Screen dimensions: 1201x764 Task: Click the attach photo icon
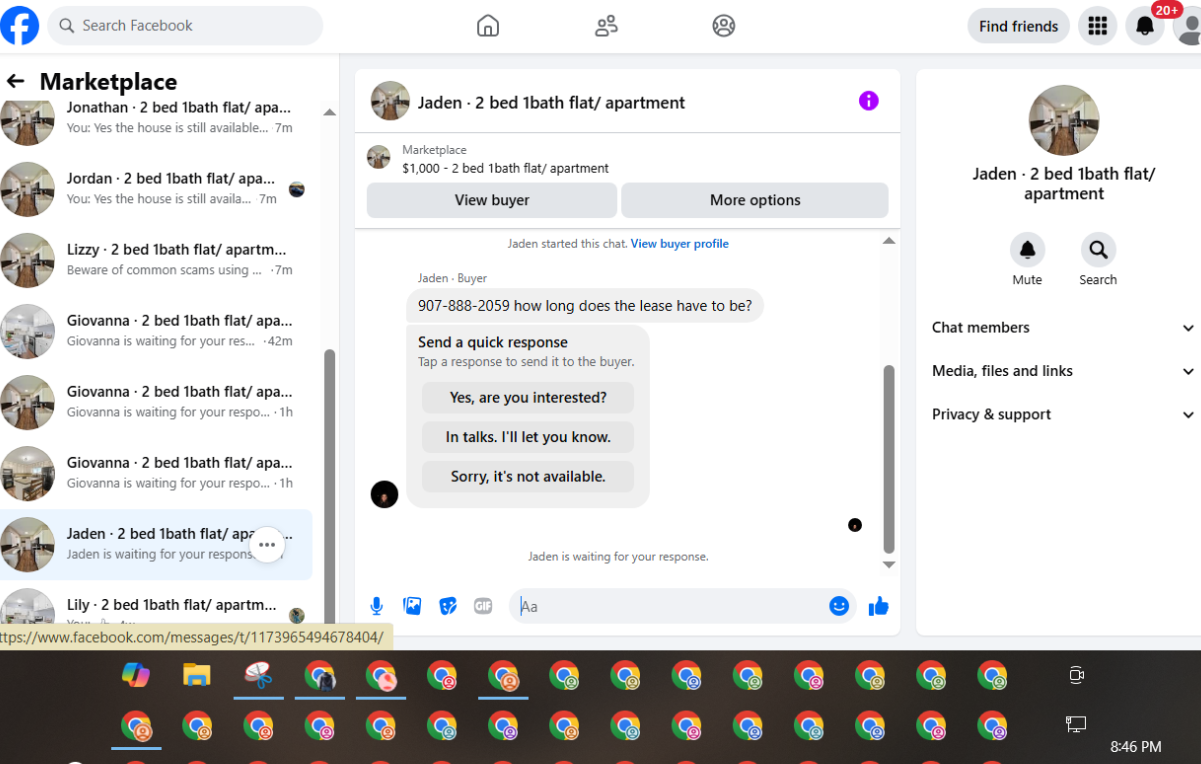pyautogui.click(x=412, y=606)
